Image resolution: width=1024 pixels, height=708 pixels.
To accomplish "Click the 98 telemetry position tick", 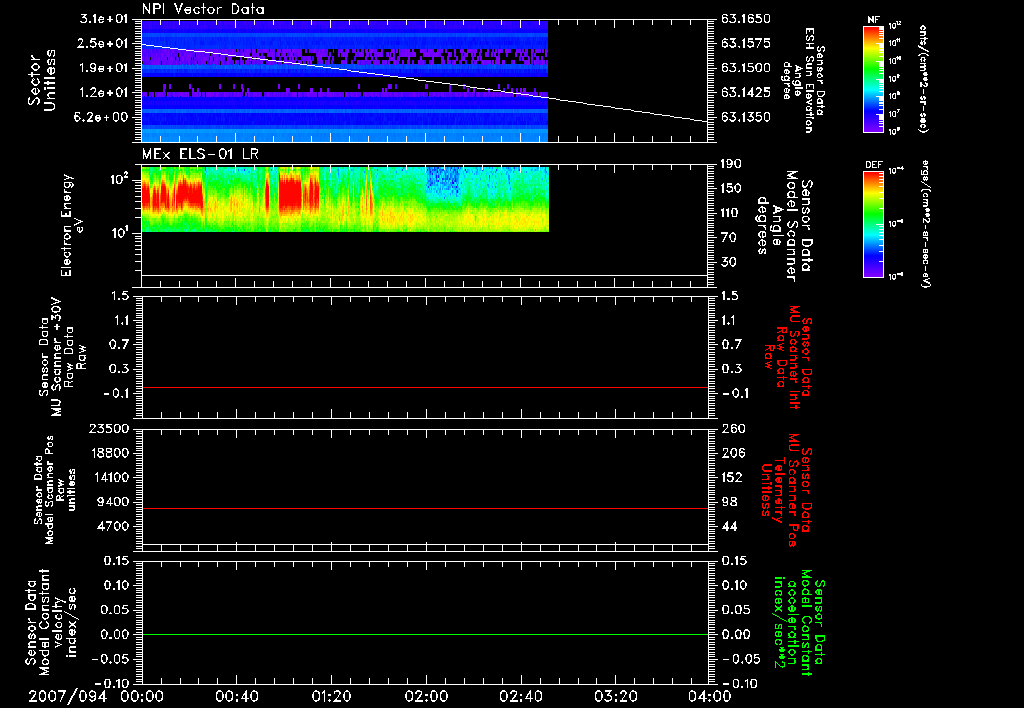I will pyautogui.click(x=729, y=502).
